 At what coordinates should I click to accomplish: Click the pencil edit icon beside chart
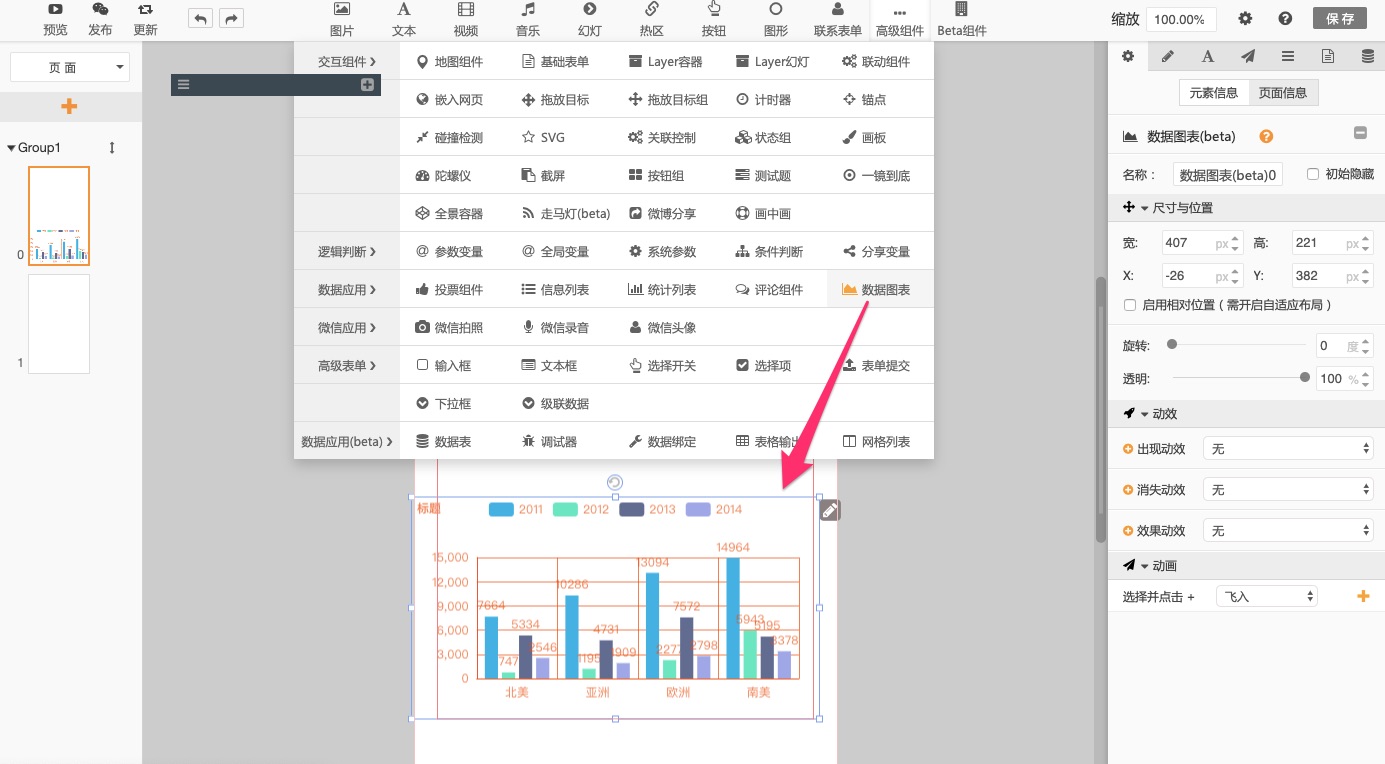tap(830, 511)
